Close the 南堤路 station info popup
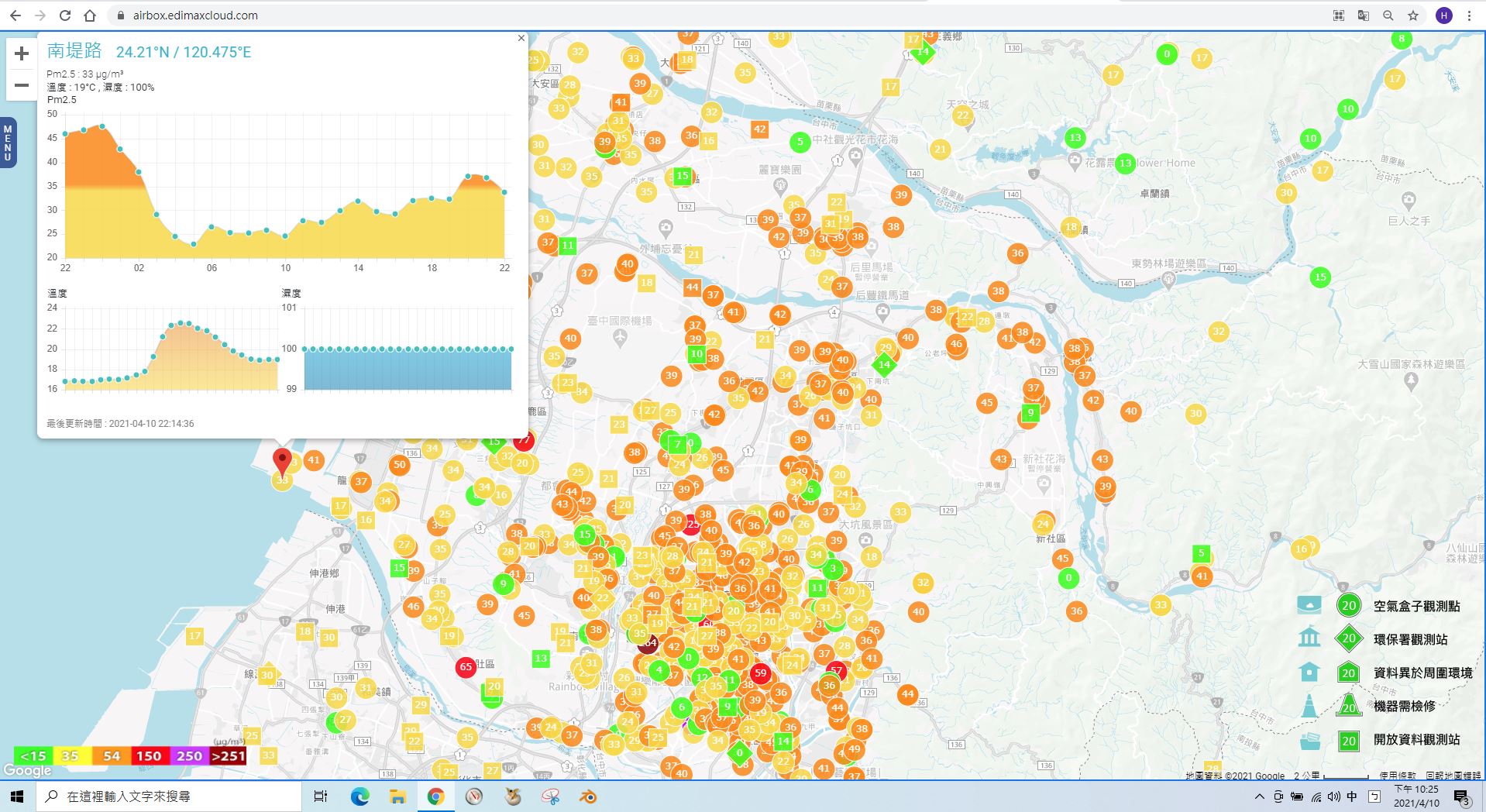The height and width of the screenshot is (812, 1486). pos(521,38)
